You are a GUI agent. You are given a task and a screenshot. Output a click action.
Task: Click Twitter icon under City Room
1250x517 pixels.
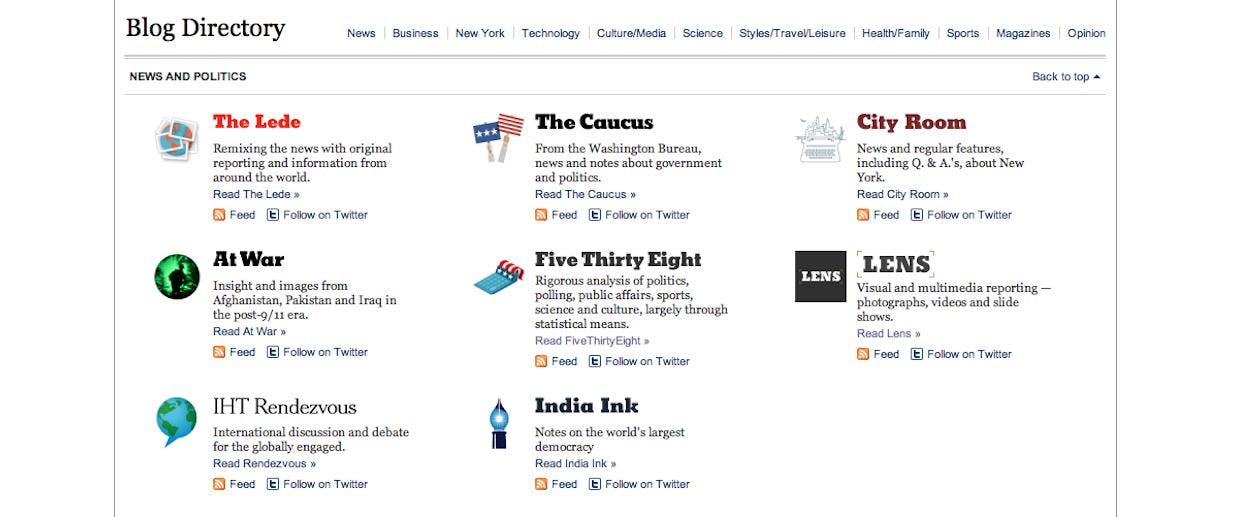[x=917, y=215]
